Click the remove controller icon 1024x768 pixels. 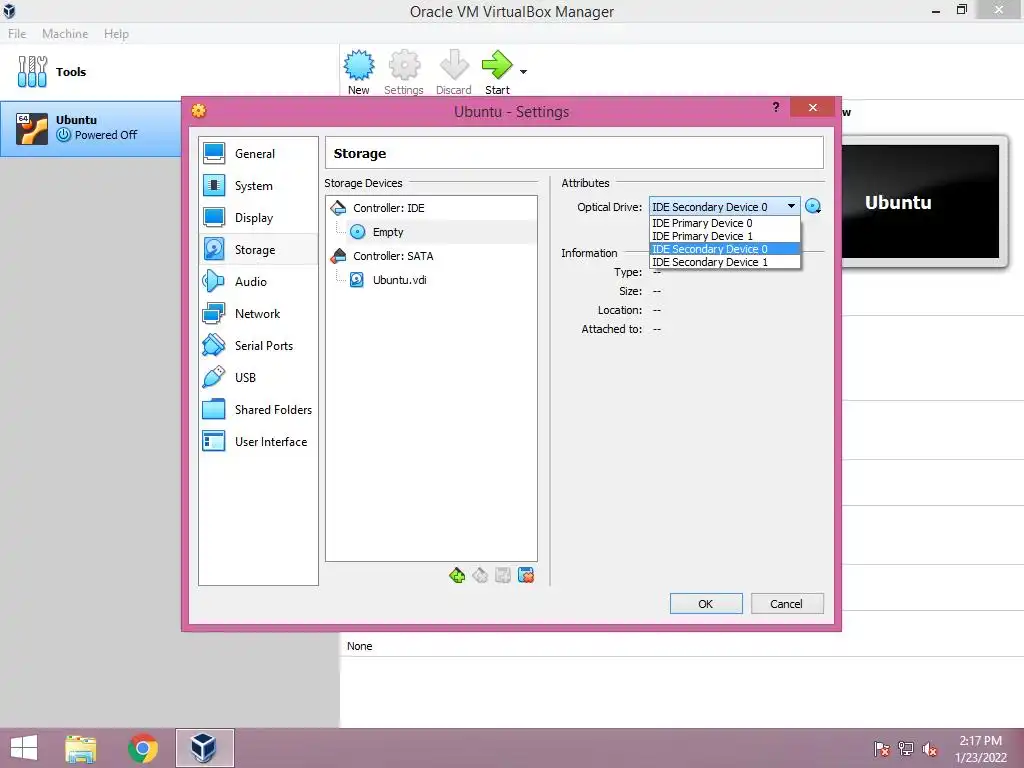(480, 575)
